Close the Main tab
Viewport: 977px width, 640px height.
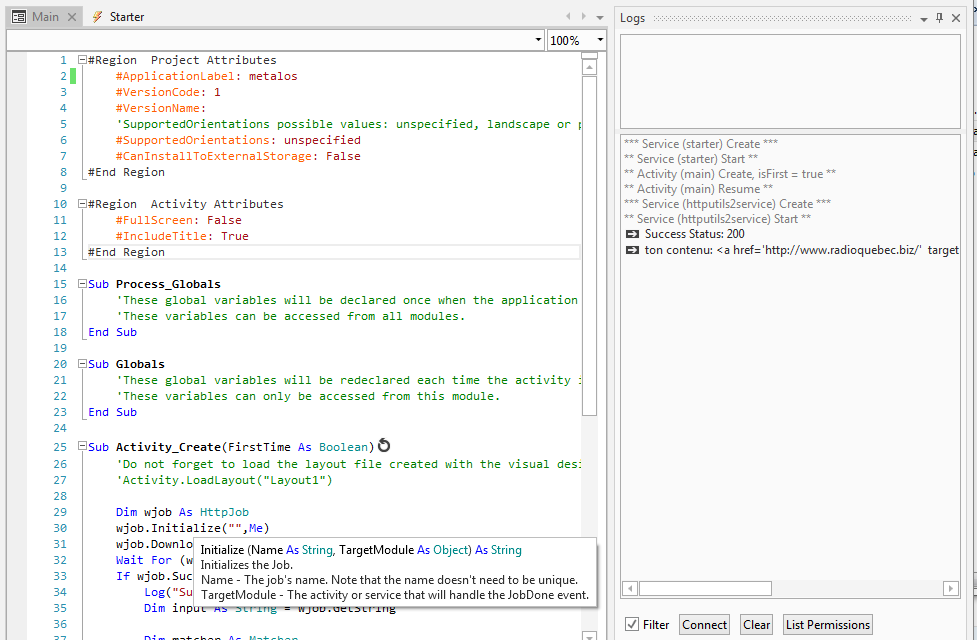click(72, 17)
